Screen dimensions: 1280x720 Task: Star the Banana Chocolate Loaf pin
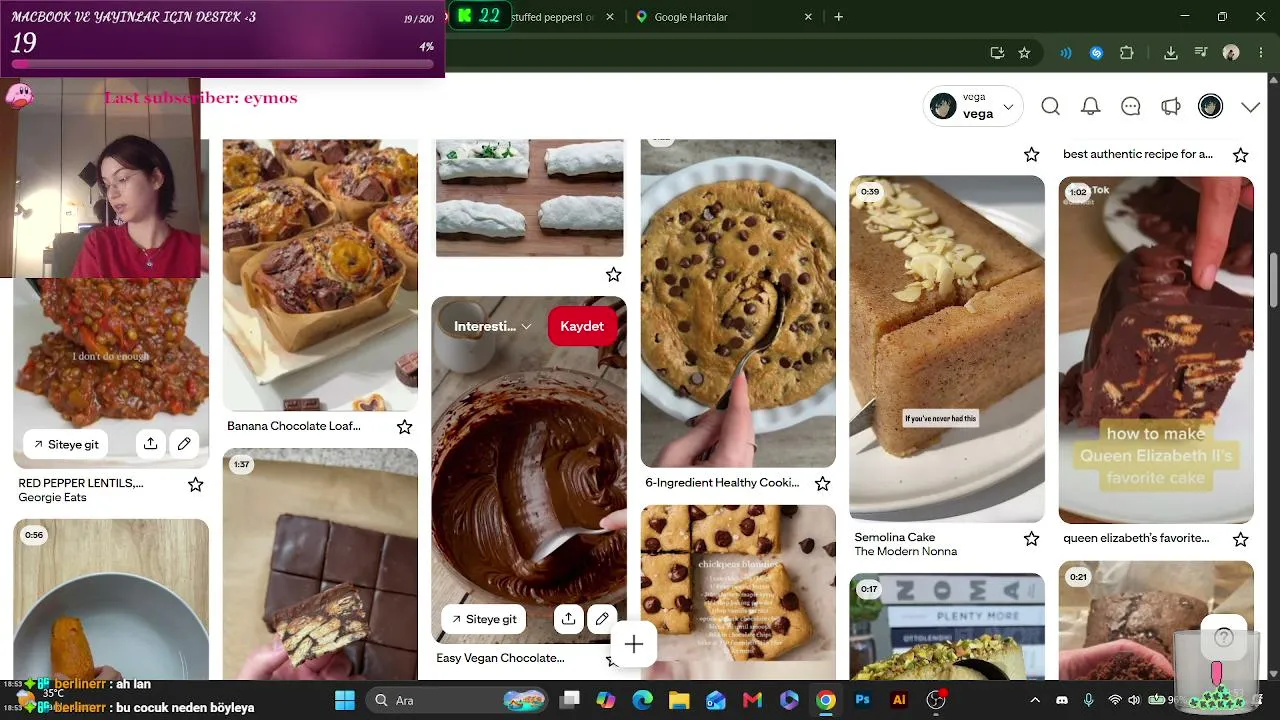(405, 427)
